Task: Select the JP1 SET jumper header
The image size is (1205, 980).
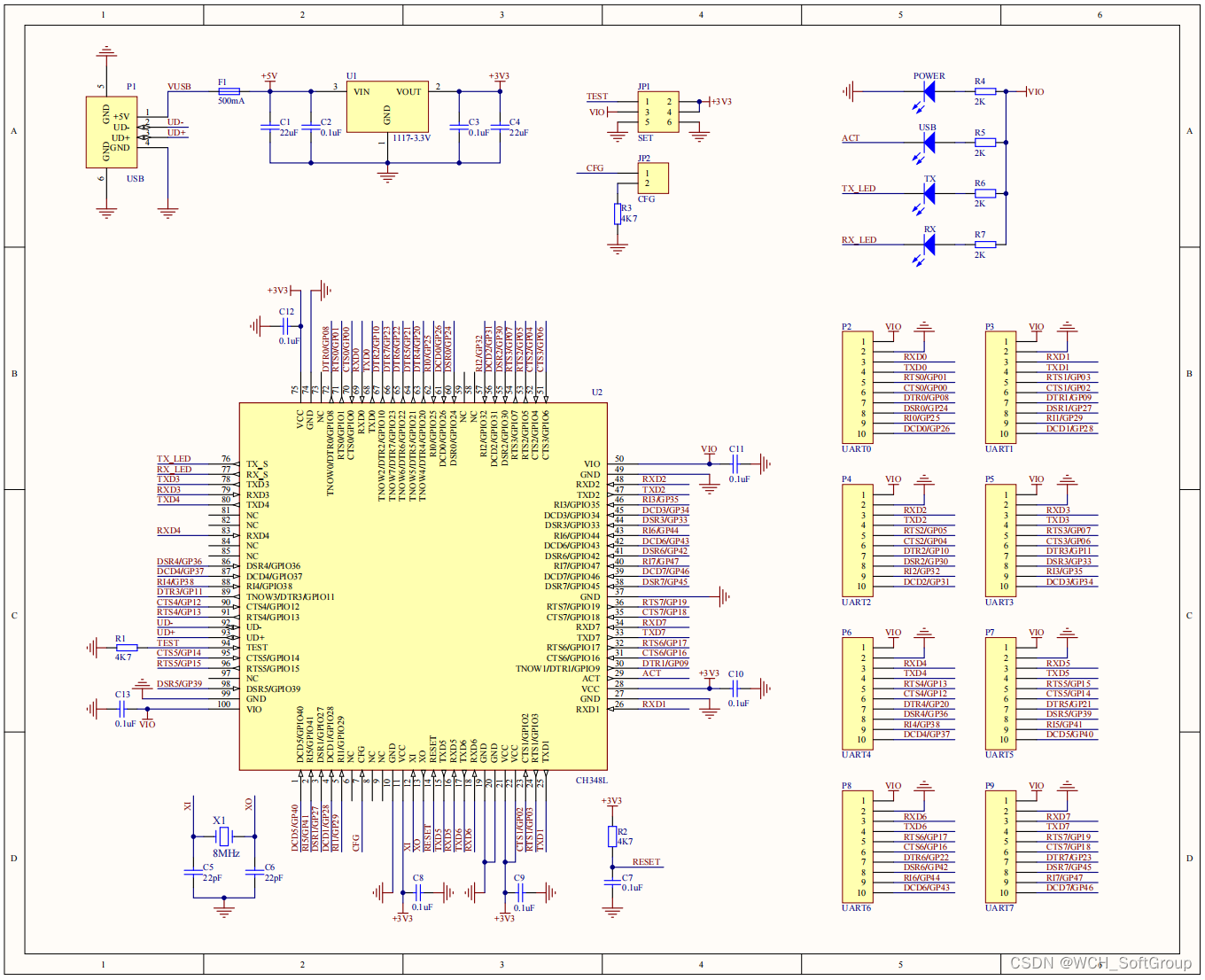Action: click(658, 112)
